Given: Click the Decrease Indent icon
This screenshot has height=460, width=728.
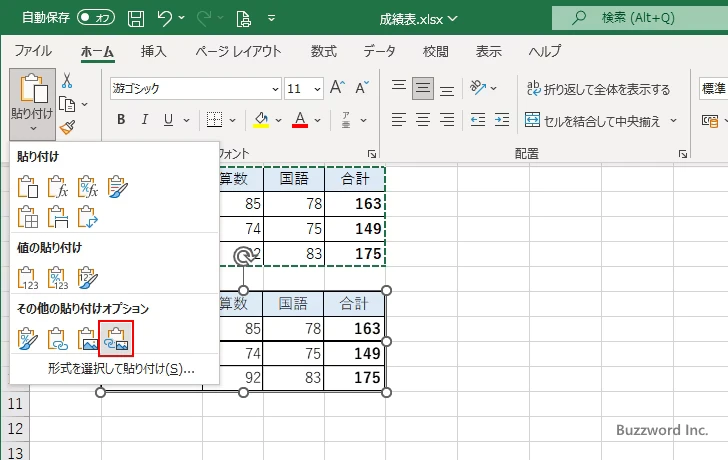Looking at the screenshot, I should click(478, 120).
